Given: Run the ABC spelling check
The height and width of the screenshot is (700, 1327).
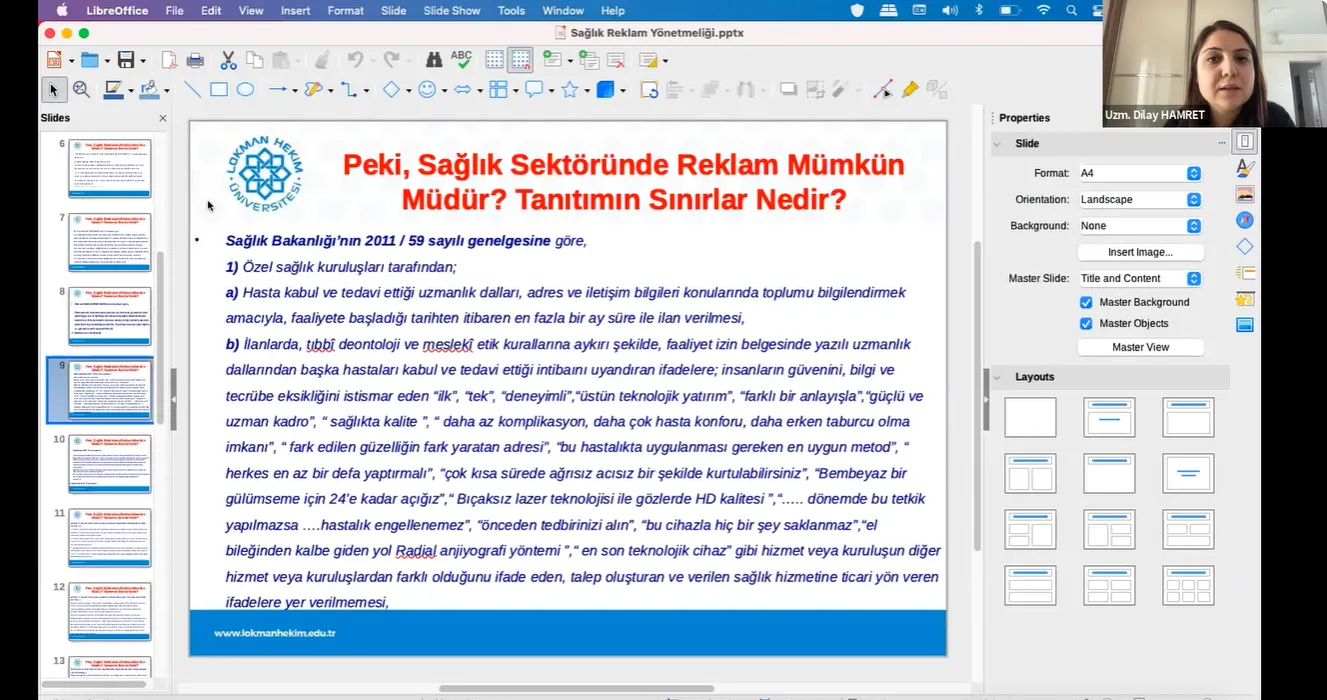Looking at the screenshot, I should pyautogui.click(x=461, y=60).
